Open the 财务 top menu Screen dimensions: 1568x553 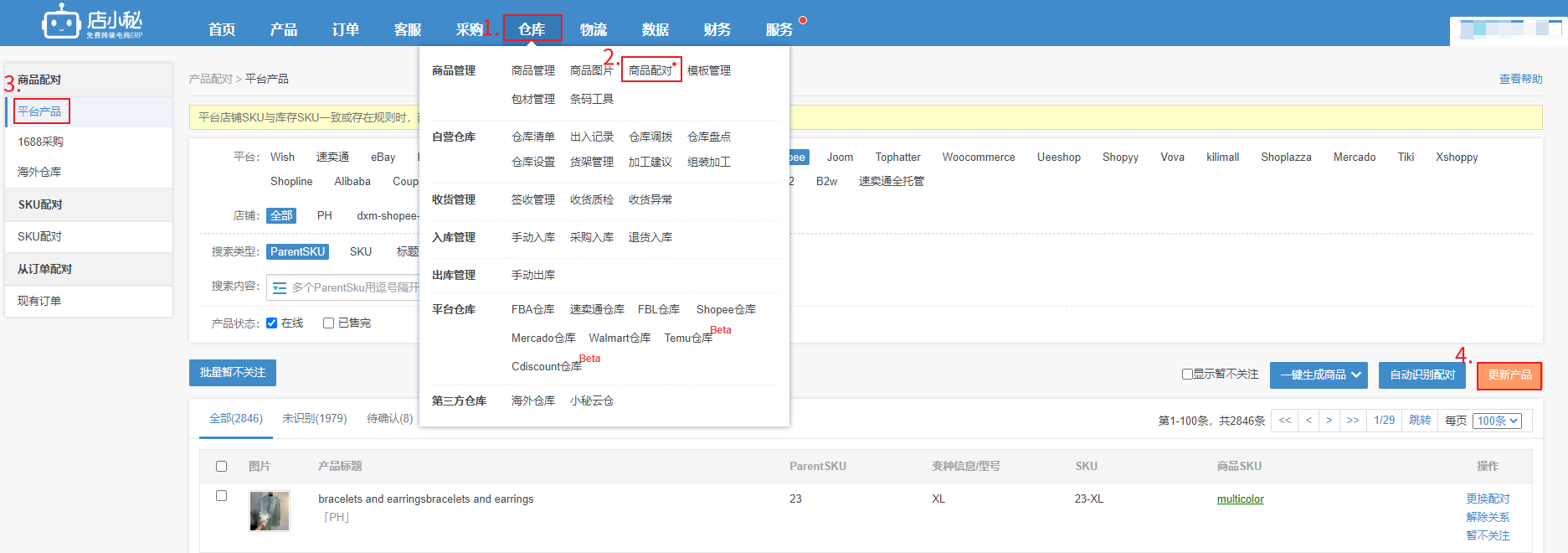click(x=717, y=29)
